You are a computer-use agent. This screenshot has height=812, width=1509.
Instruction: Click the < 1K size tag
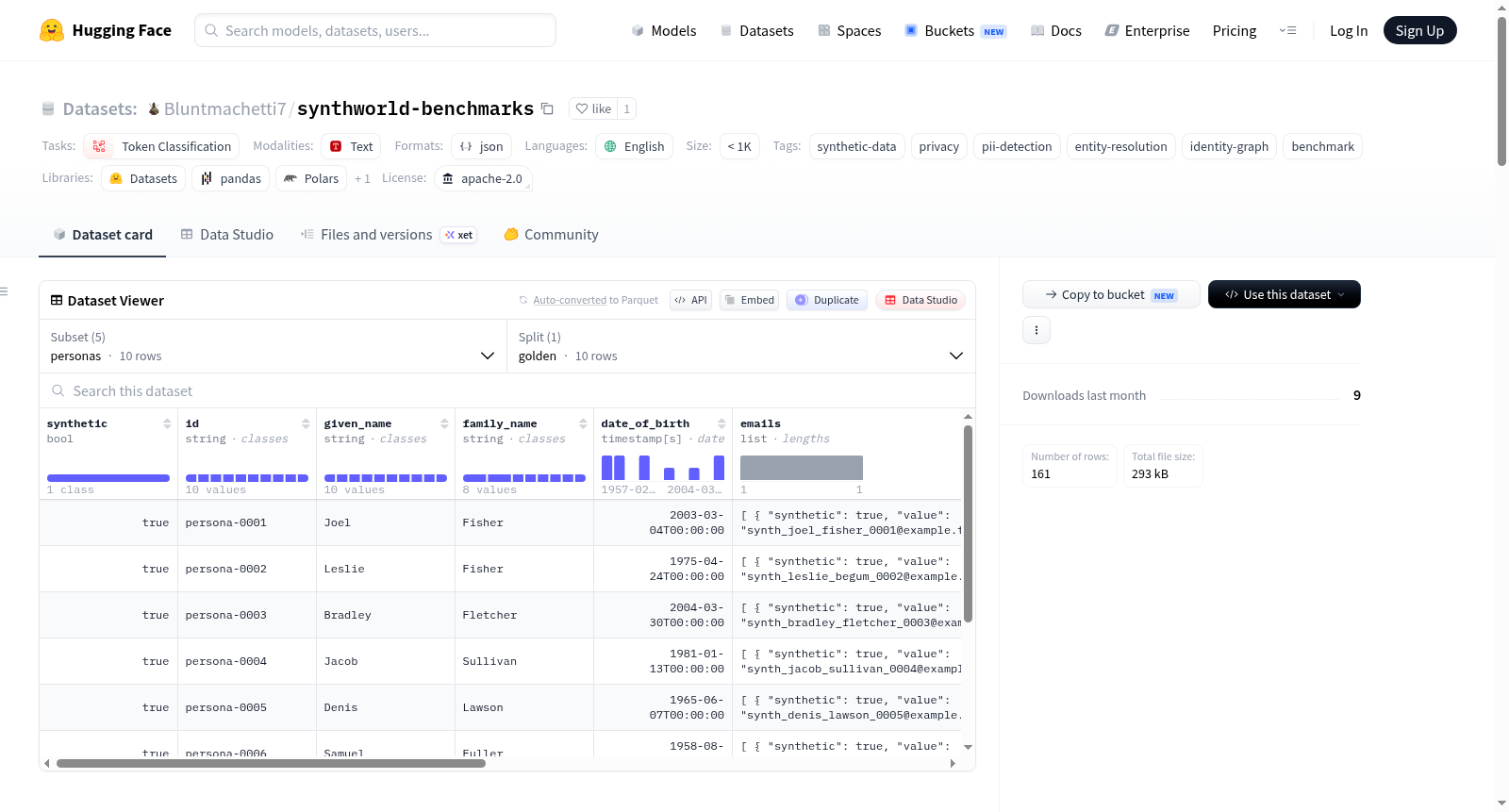pos(739,146)
